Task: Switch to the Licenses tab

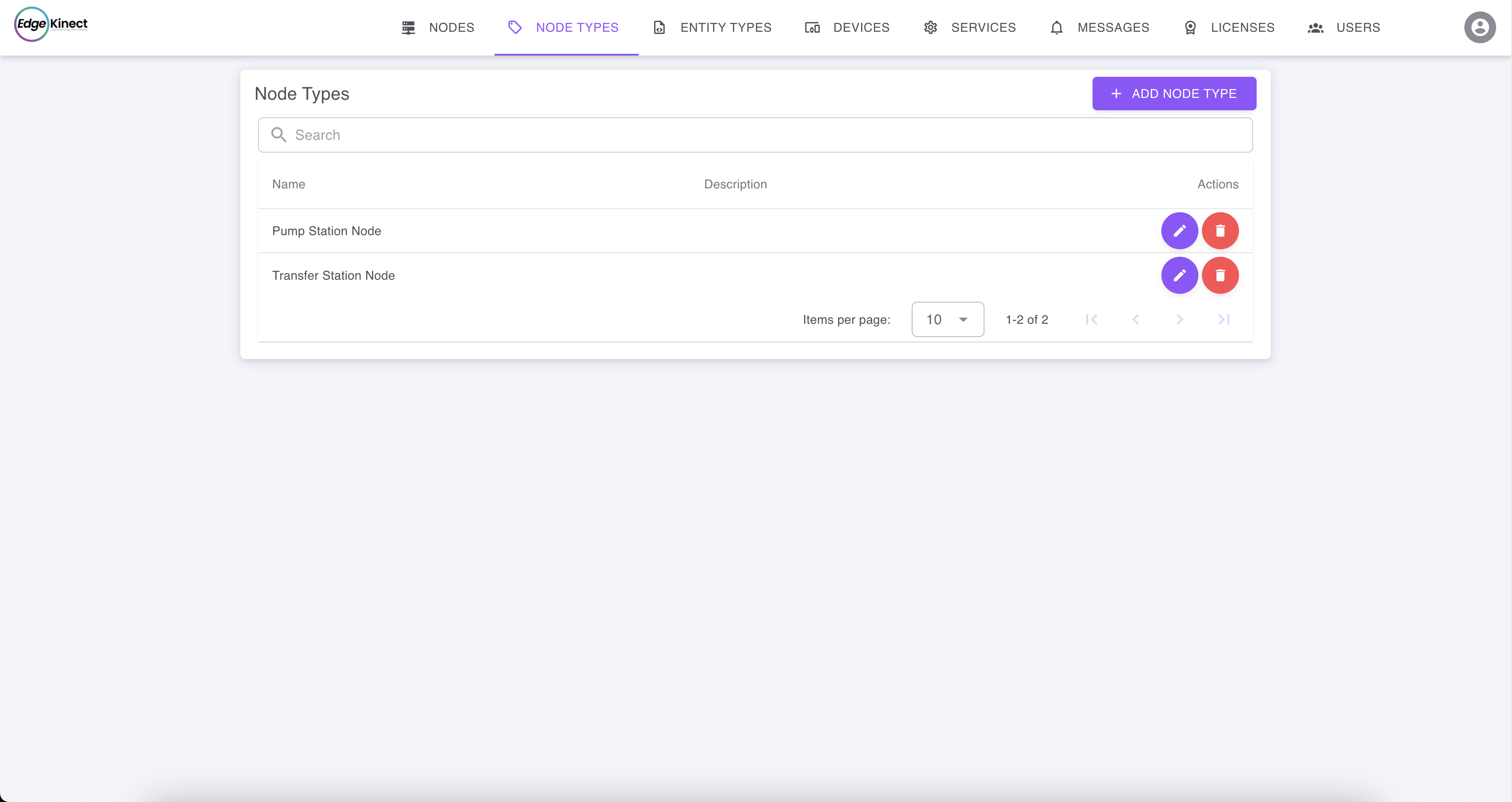Action: point(1229,28)
